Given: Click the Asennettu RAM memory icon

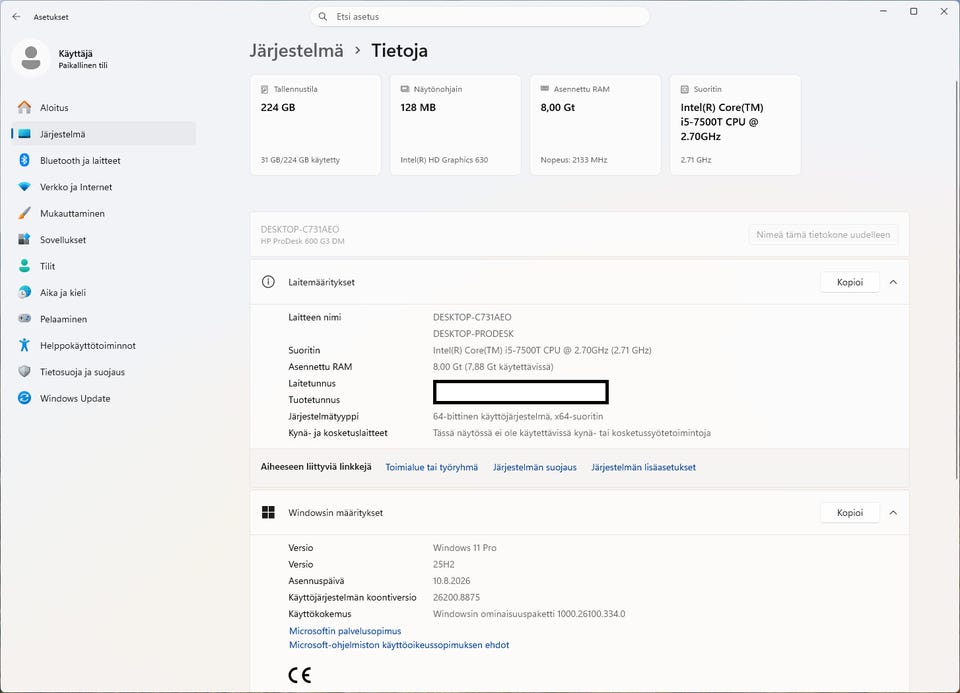Looking at the screenshot, I should coord(545,89).
